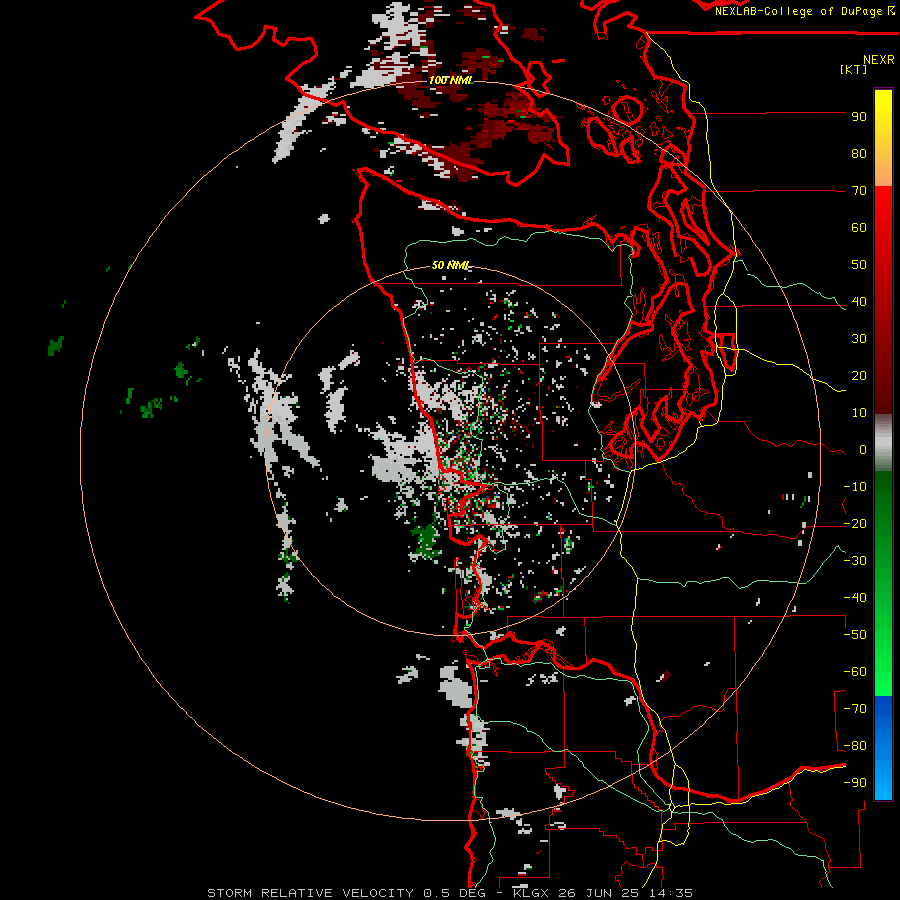Click the positive "60" scale label
The height and width of the screenshot is (900, 900).
pyautogui.click(x=859, y=227)
